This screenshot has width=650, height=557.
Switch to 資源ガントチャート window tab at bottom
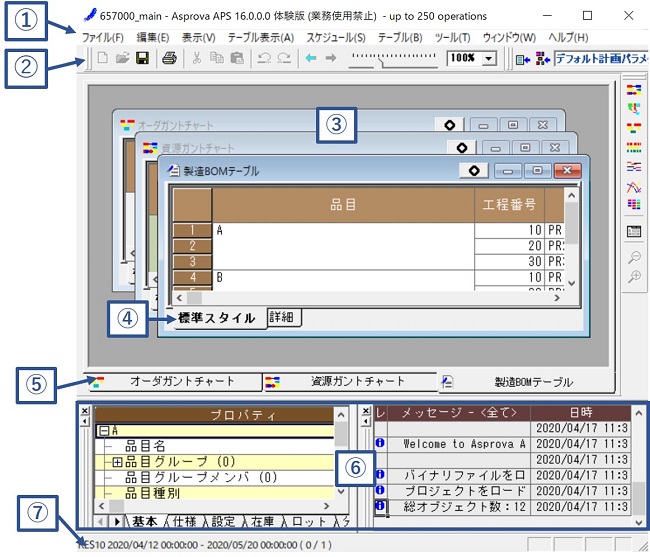350,381
